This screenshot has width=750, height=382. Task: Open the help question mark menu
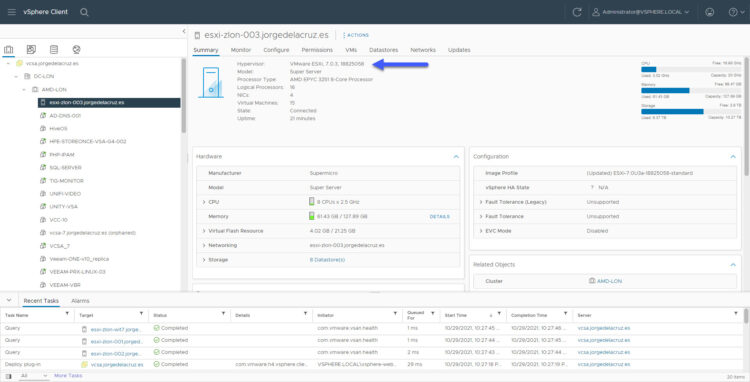click(x=735, y=12)
